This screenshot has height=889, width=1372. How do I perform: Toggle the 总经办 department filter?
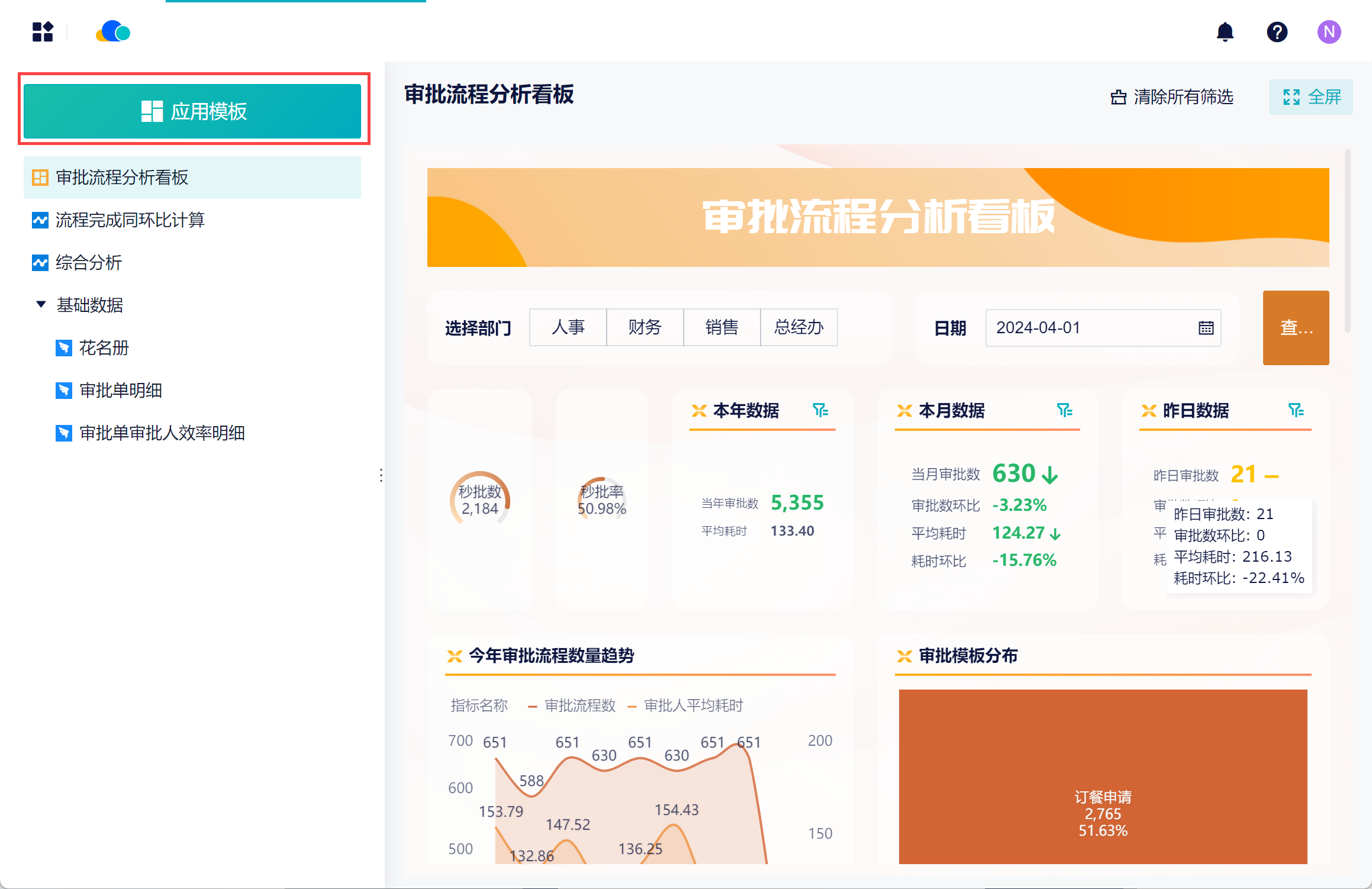coord(798,327)
